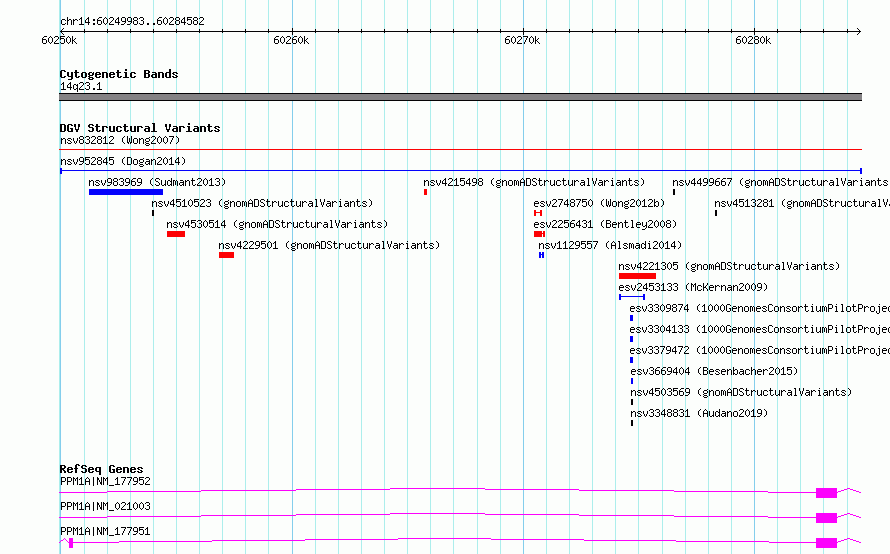890x554 pixels.
Task: Open the nsv4499667 variant label
Action: (781, 182)
